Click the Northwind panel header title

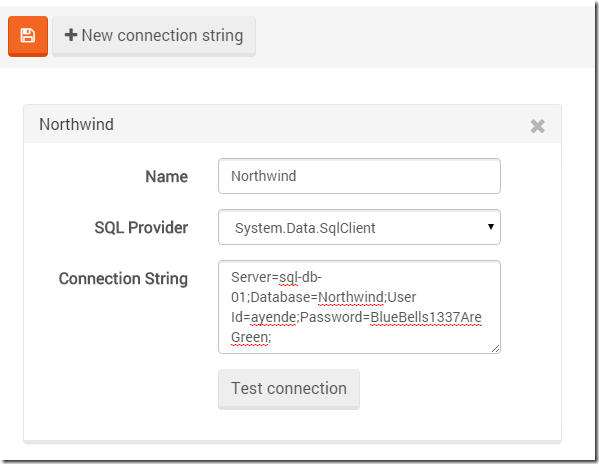pyautogui.click(x=76, y=124)
